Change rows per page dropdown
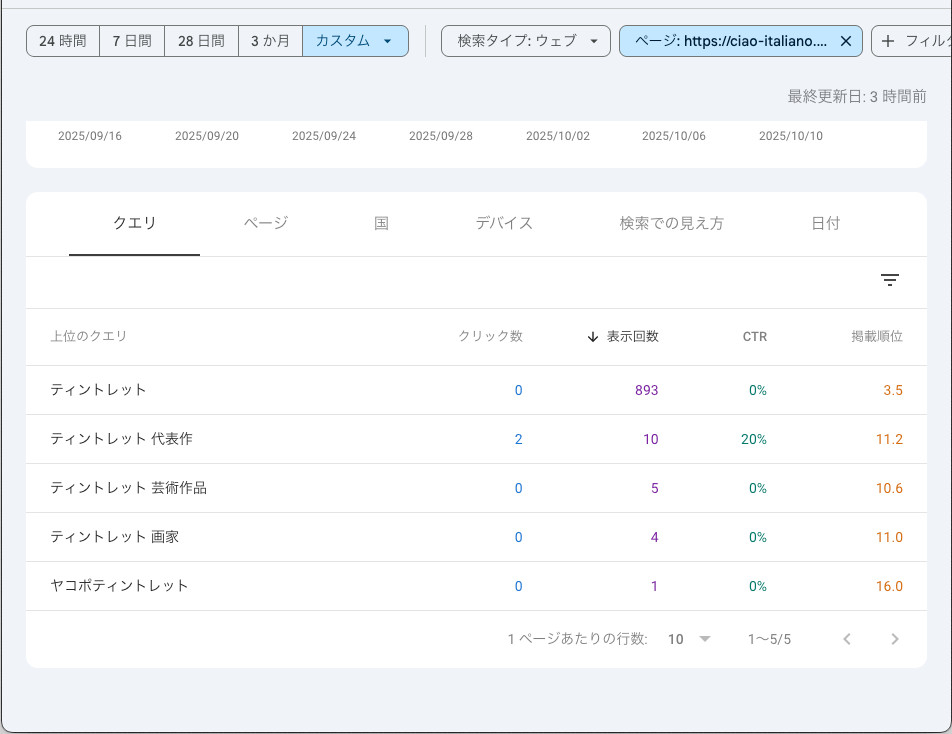The height and width of the screenshot is (734, 952). (x=689, y=639)
